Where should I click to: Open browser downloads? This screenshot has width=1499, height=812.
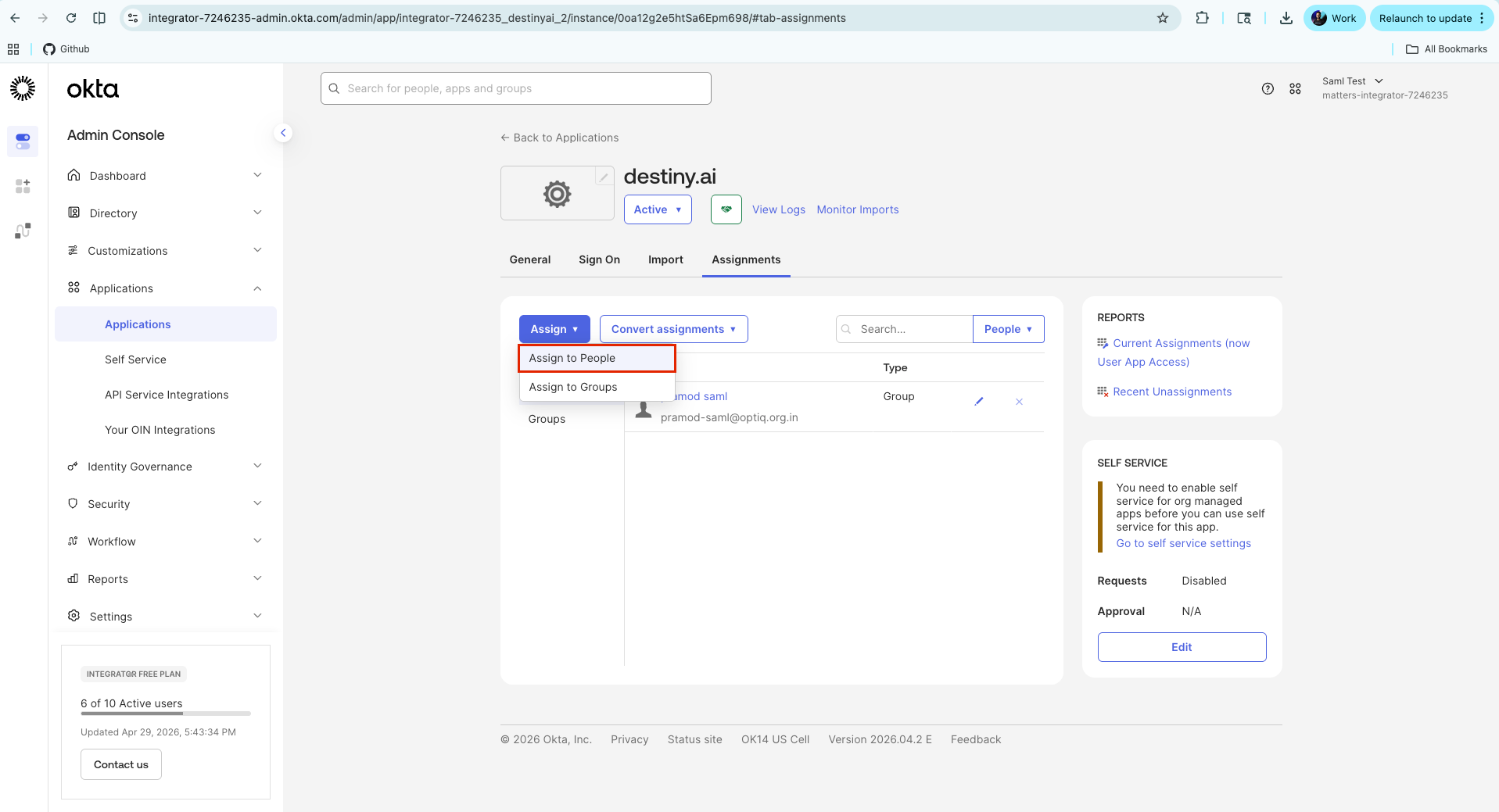coord(1286,18)
